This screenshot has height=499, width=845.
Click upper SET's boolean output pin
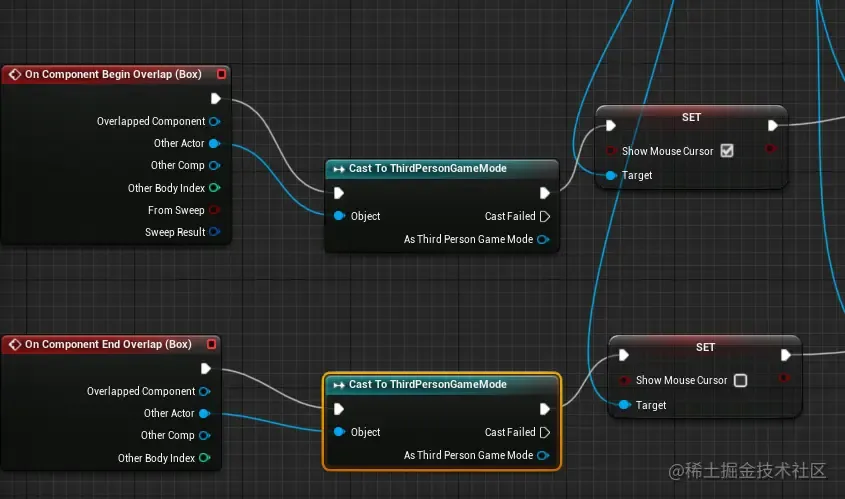point(771,148)
